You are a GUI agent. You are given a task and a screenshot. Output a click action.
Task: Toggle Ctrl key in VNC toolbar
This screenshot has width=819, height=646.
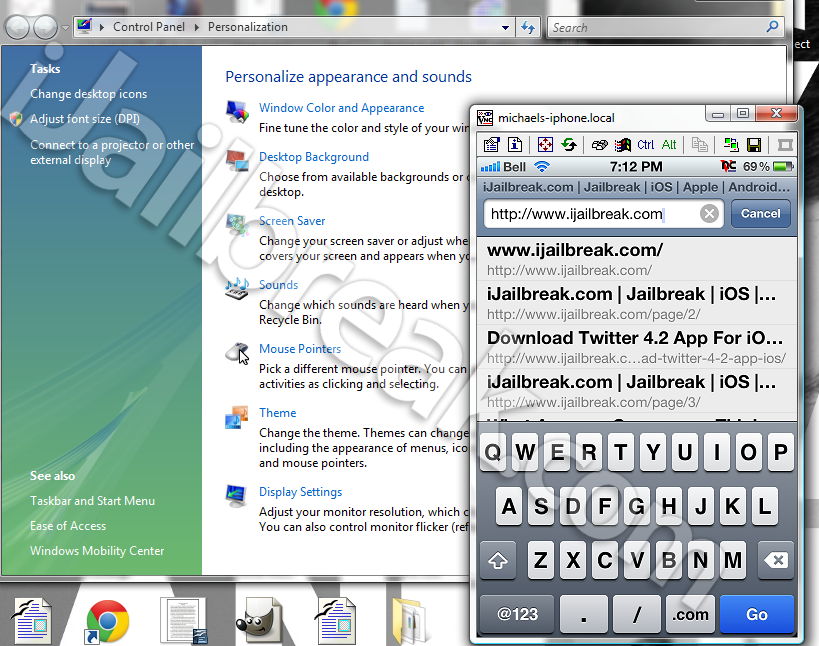click(x=646, y=145)
